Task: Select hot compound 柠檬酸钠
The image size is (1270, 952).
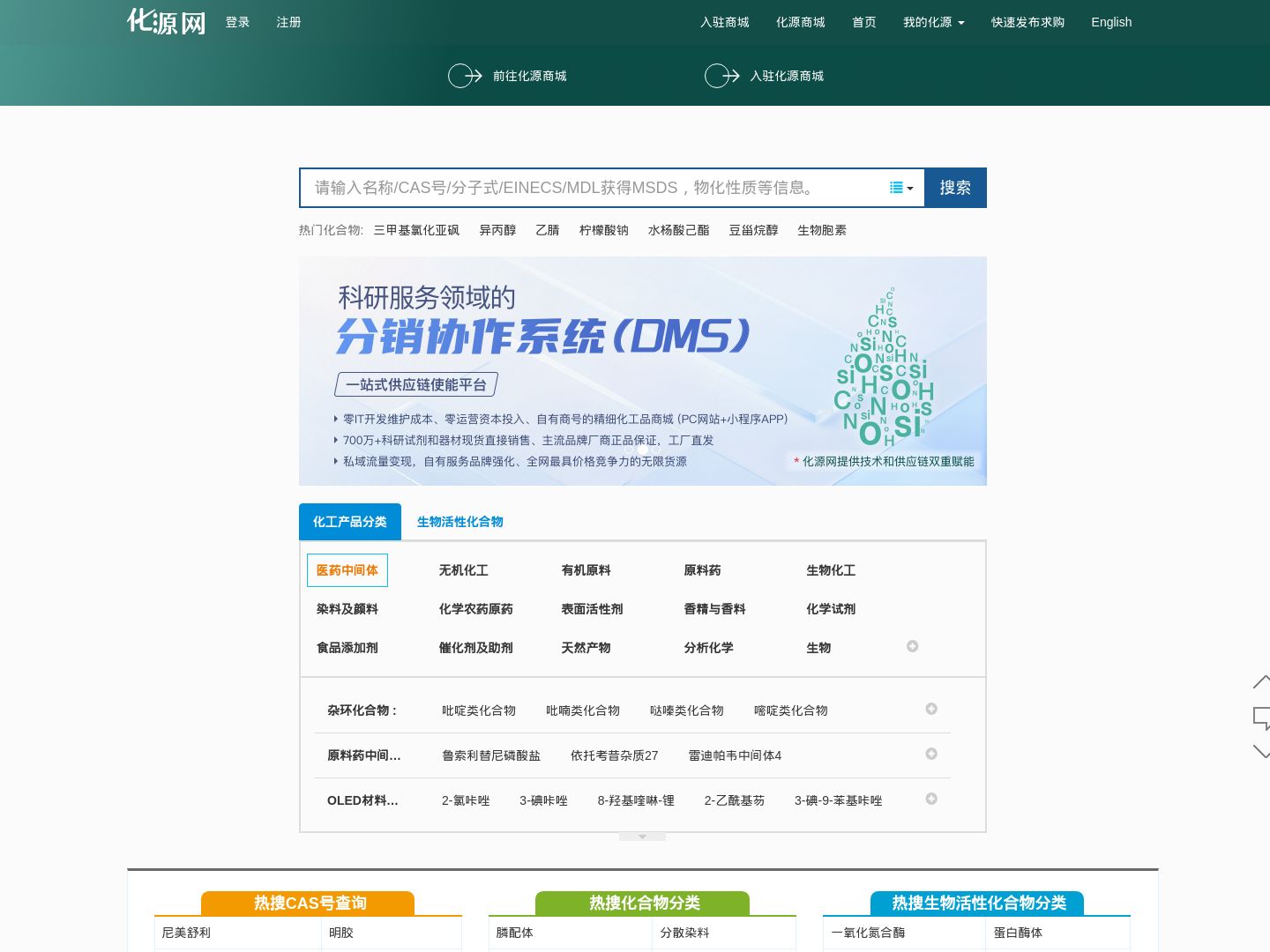Action: point(604,230)
